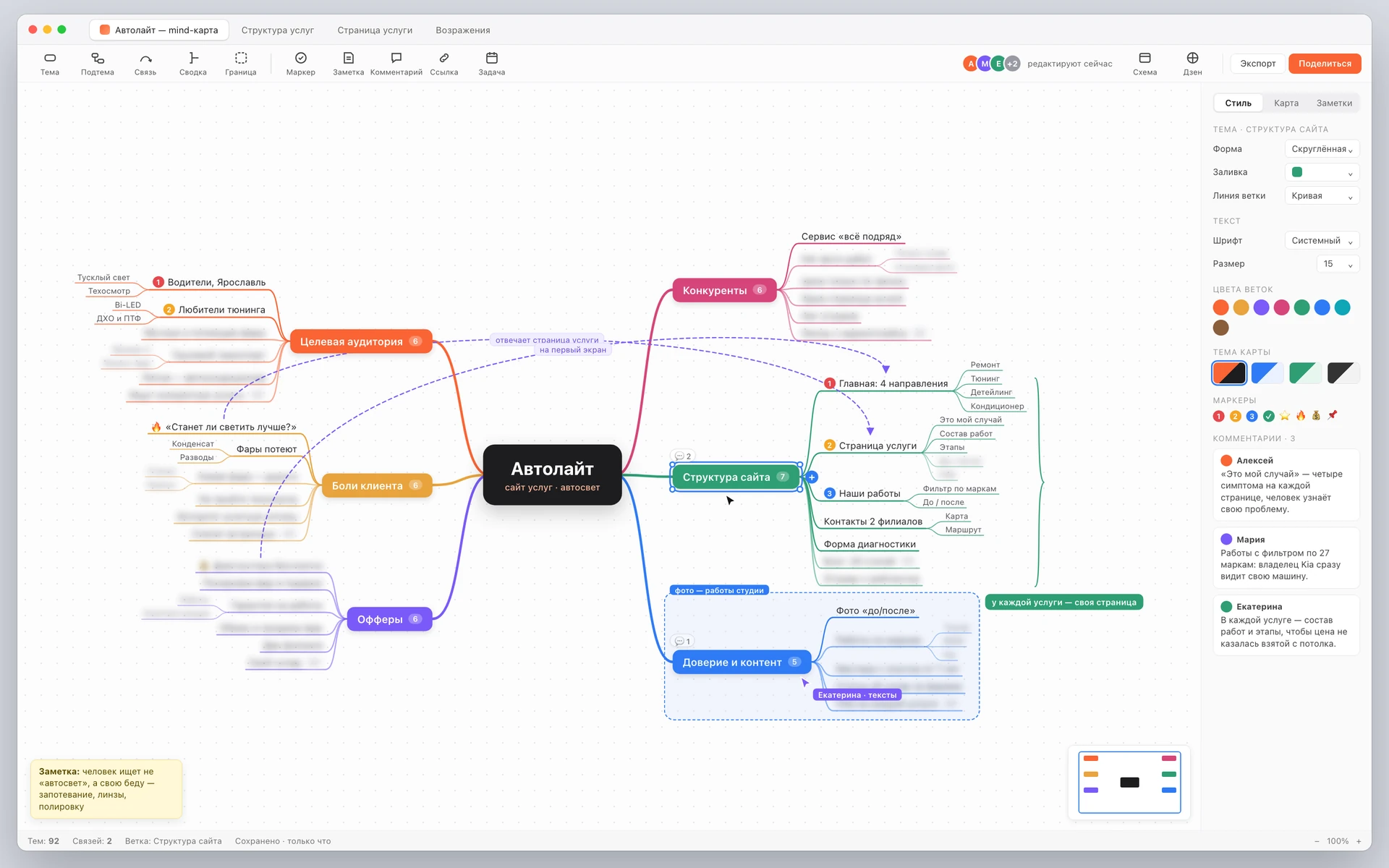Apply the green checkmark marker
The height and width of the screenshot is (868, 1389).
(x=1268, y=416)
